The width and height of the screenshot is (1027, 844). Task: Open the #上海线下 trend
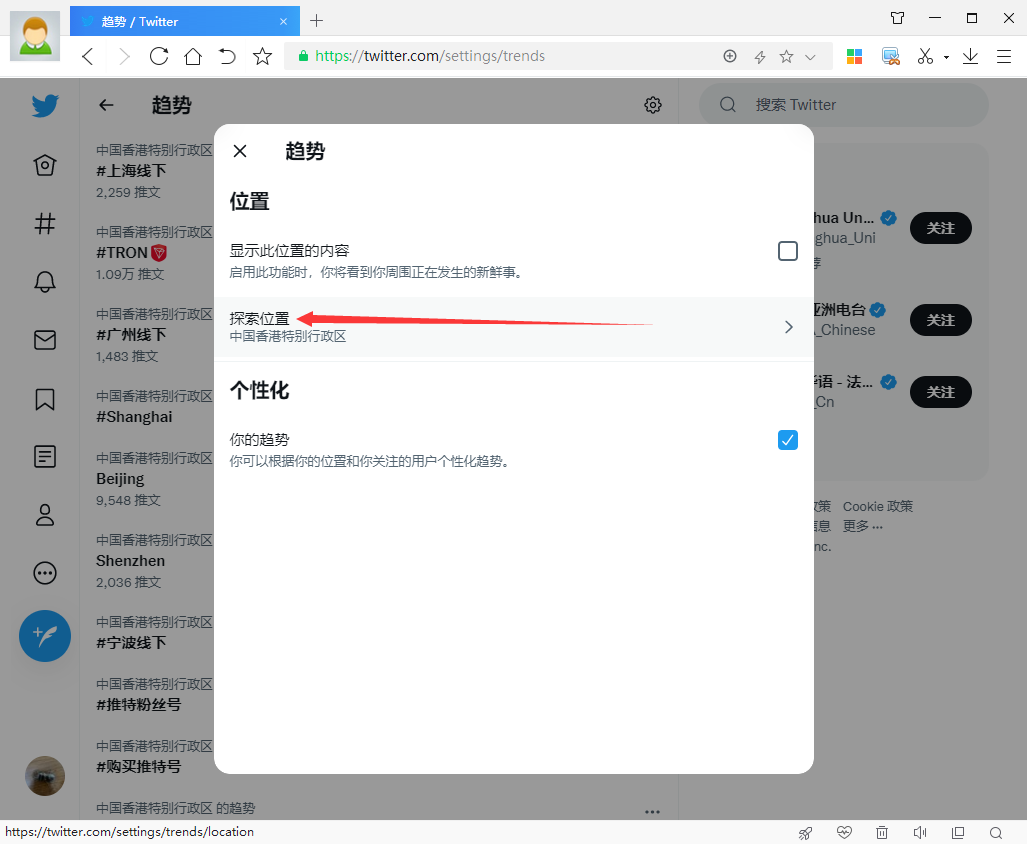point(131,171)
